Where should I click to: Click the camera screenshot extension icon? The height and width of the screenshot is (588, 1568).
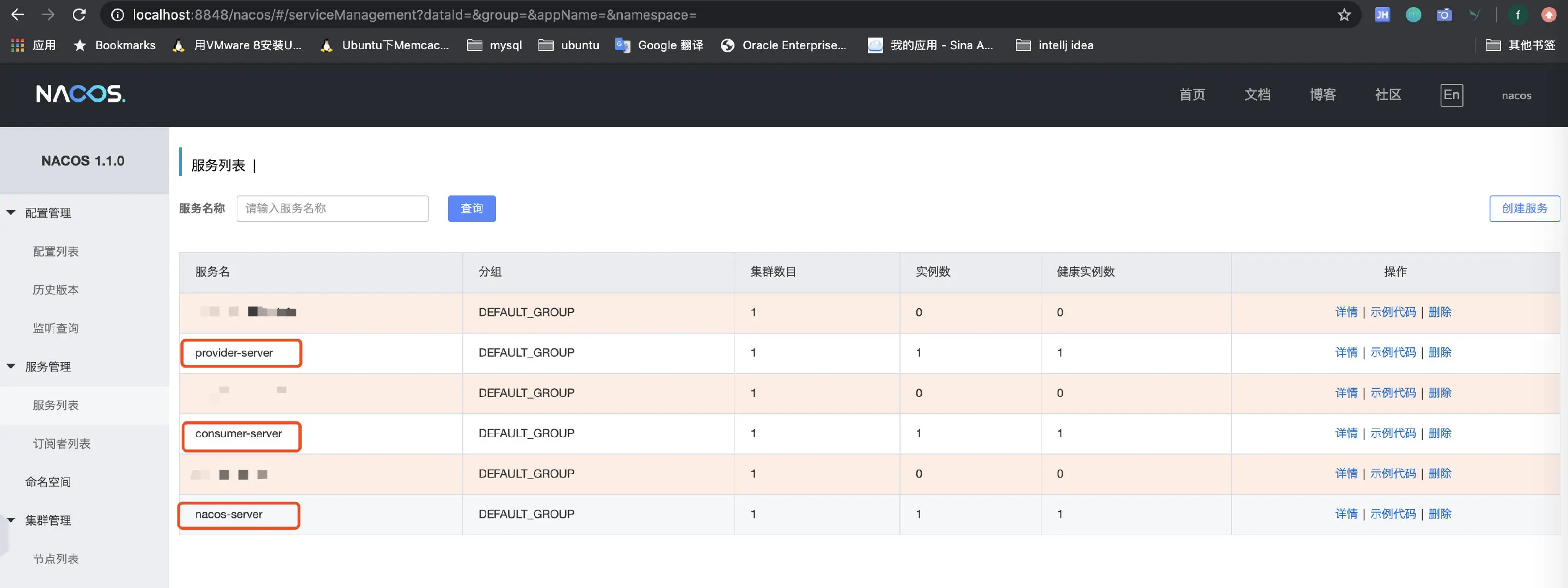[1444, 15]
